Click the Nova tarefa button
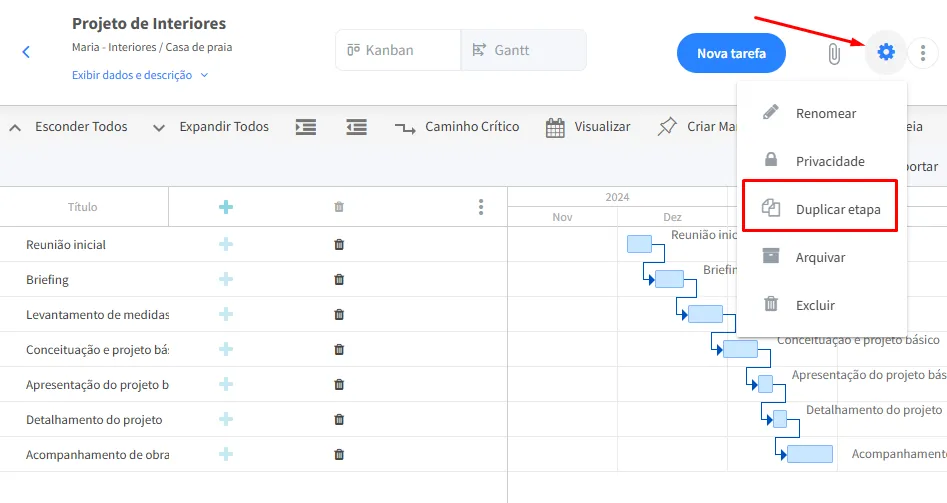This screenshot has width=947, height=503. [x=731, y=53]
